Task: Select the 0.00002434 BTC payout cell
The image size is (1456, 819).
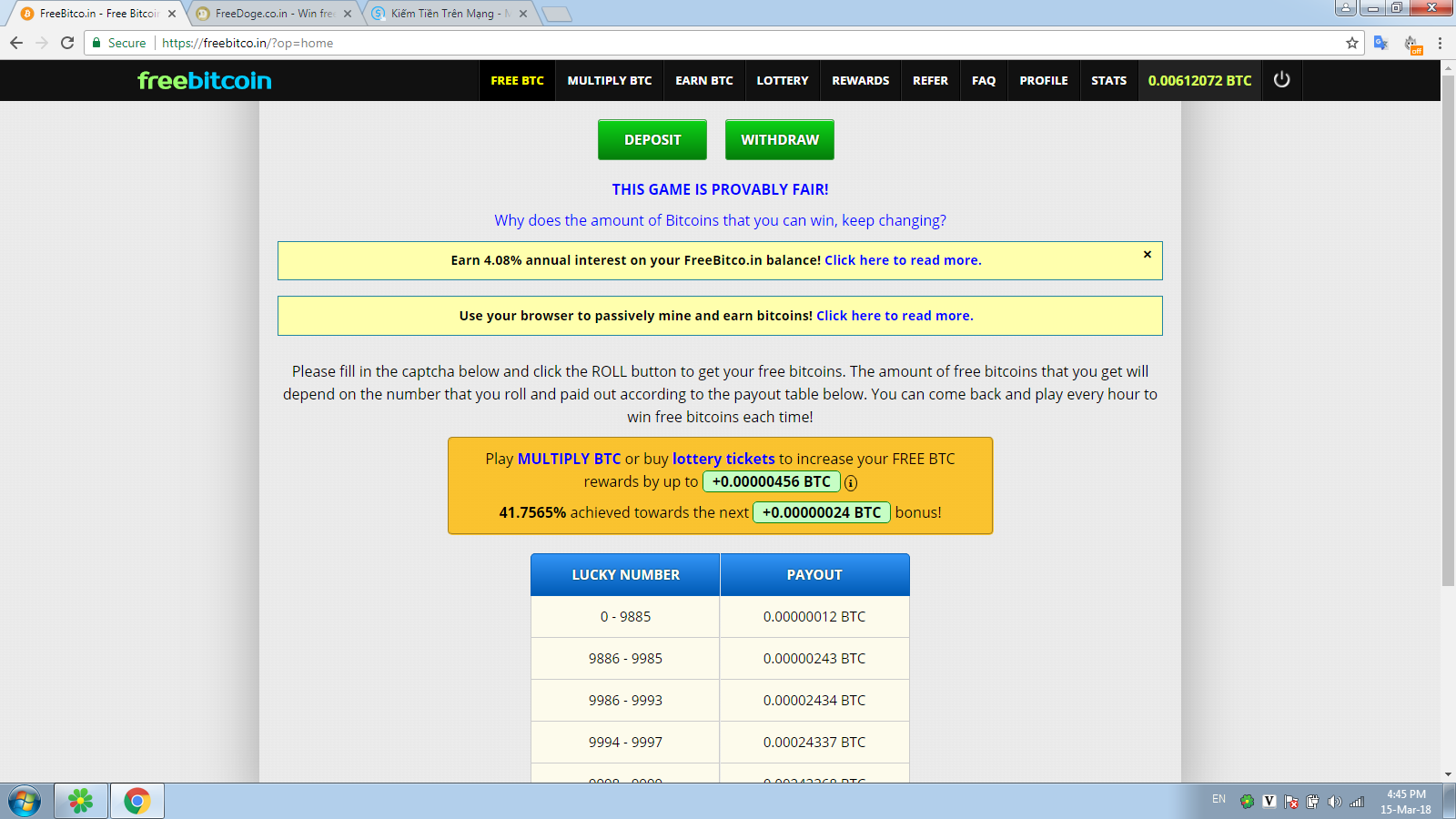Action: (x=814, y=701)
